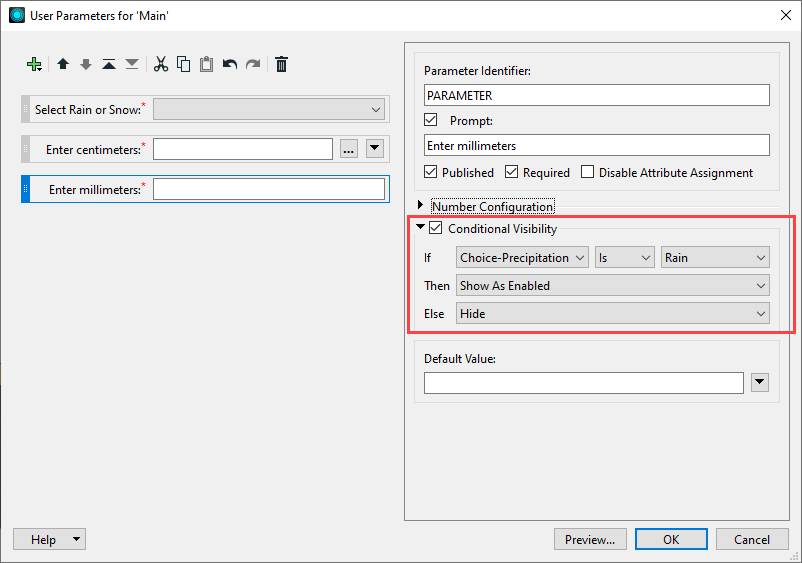Toggle the Required checkbox

click(511, 172)
